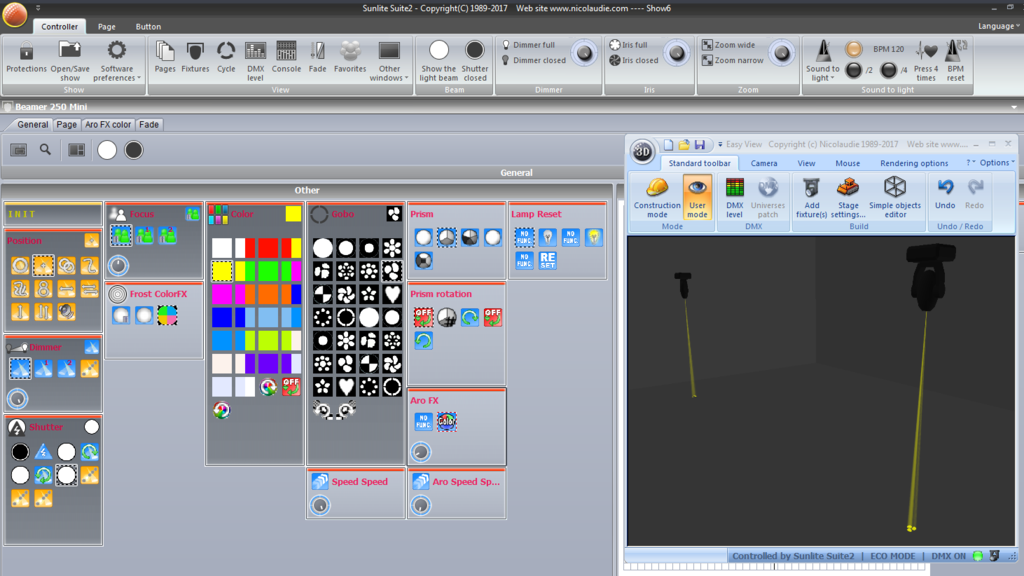
Task: Open the Fade view icon
Action: (317, 51)
